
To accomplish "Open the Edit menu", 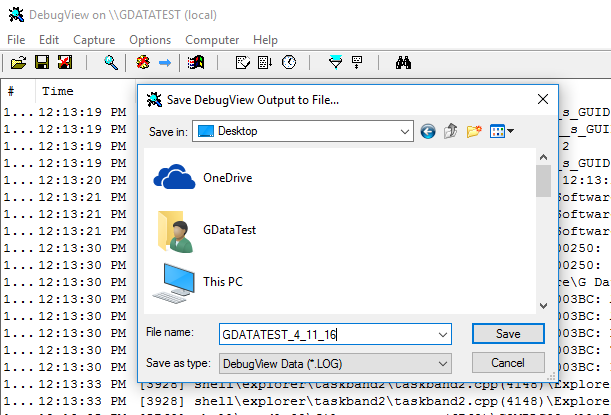I will [49, 40].
